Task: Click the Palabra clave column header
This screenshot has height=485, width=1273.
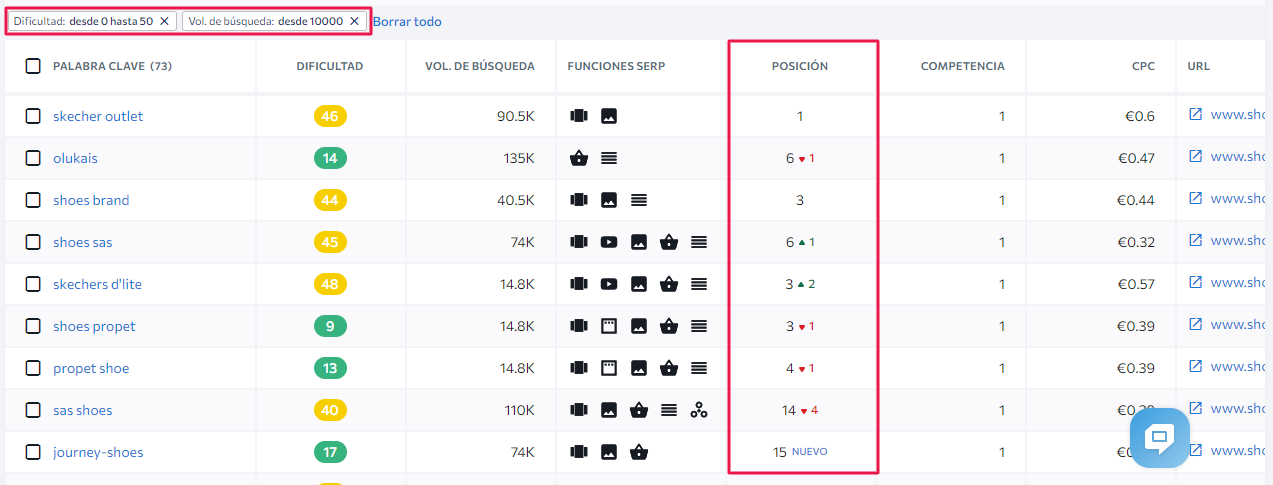Action: [x=112, y=66]
